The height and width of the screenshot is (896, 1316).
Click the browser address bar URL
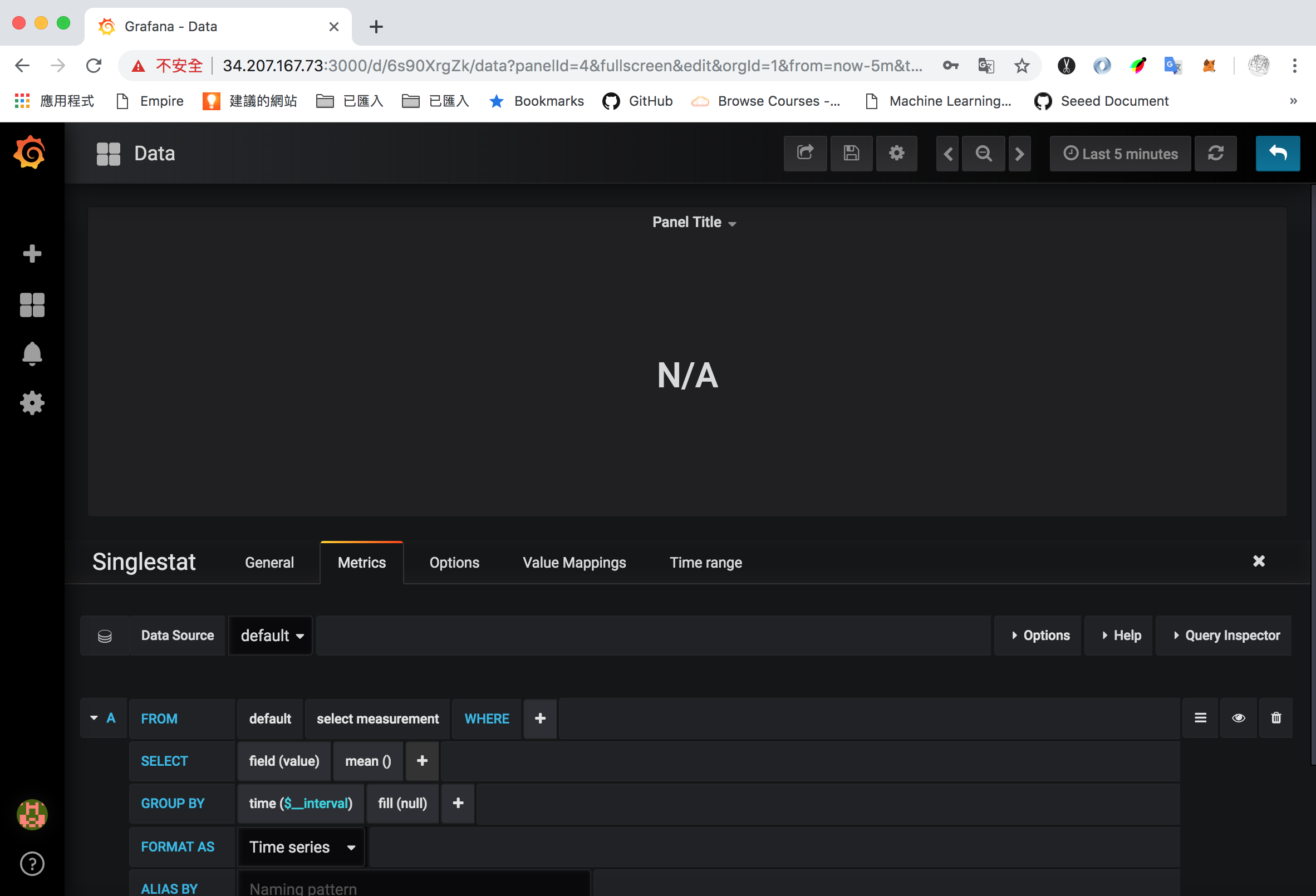pyautogui.click(x=572, y=66)
